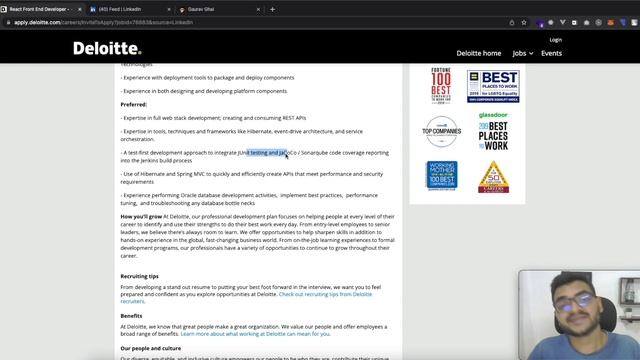Click the Login link
This screenshot has width=640, height=360.
556,40
